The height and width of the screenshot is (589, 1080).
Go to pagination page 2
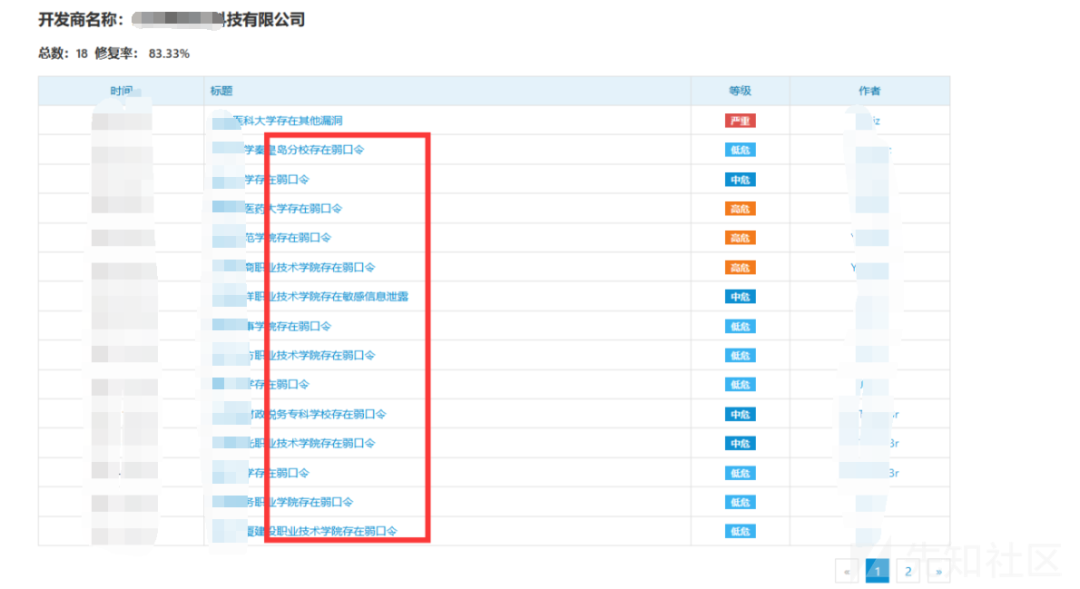[908, 571]
